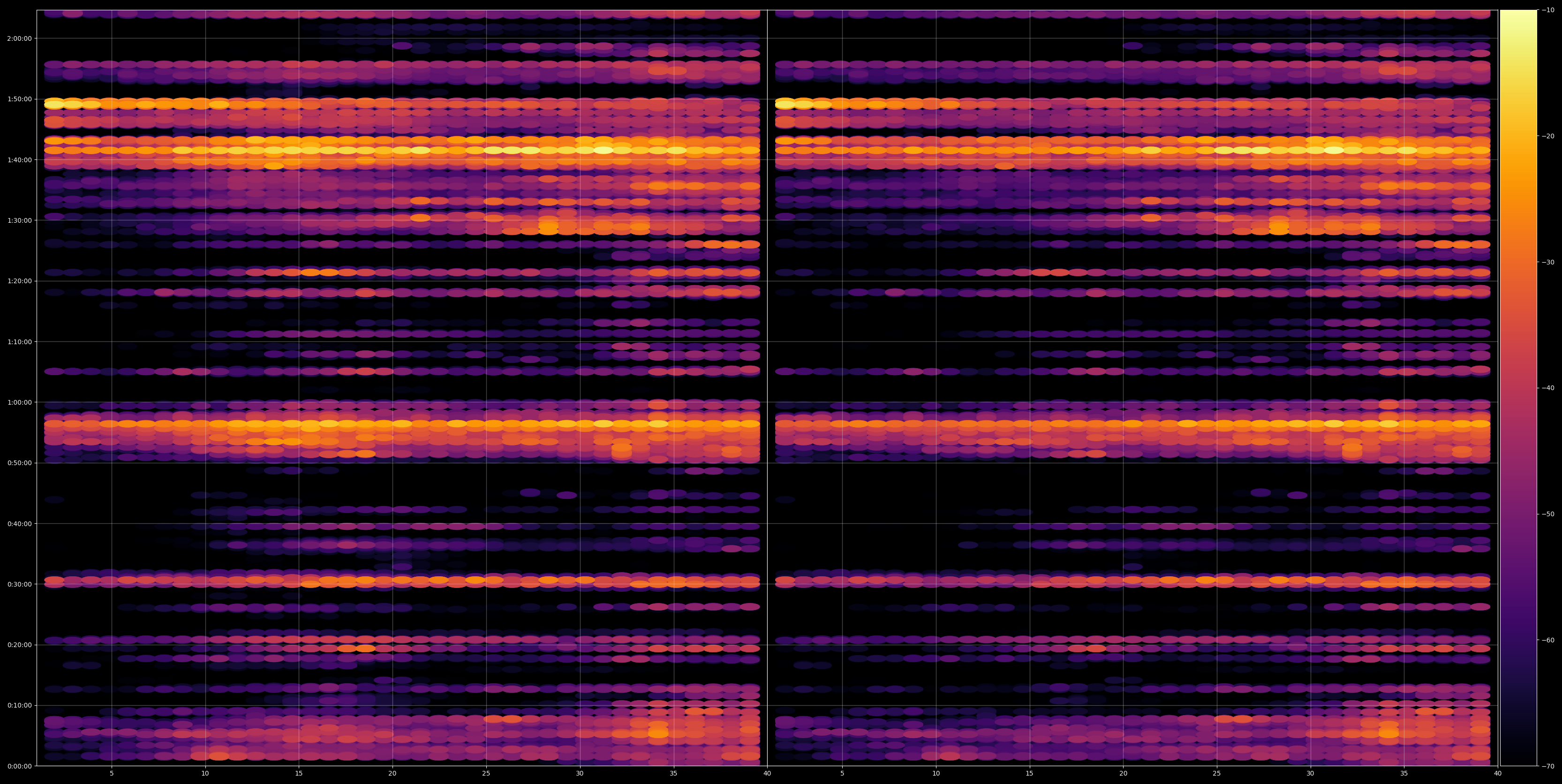Click x-axis tick 35 of the right plot
The width and height of the screenshot is (1562, 784).
click(1404, 774)
